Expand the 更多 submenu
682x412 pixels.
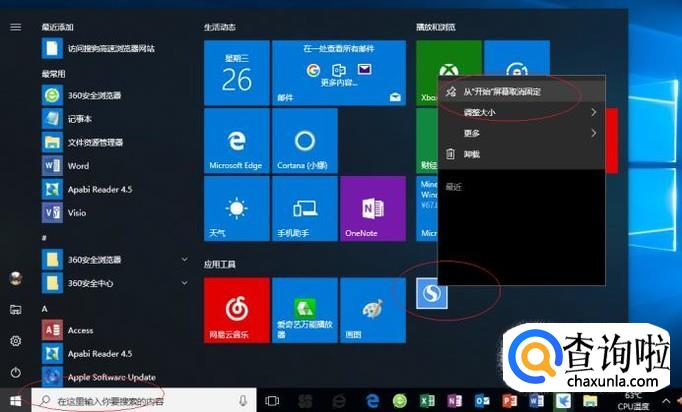pos(521,134)
